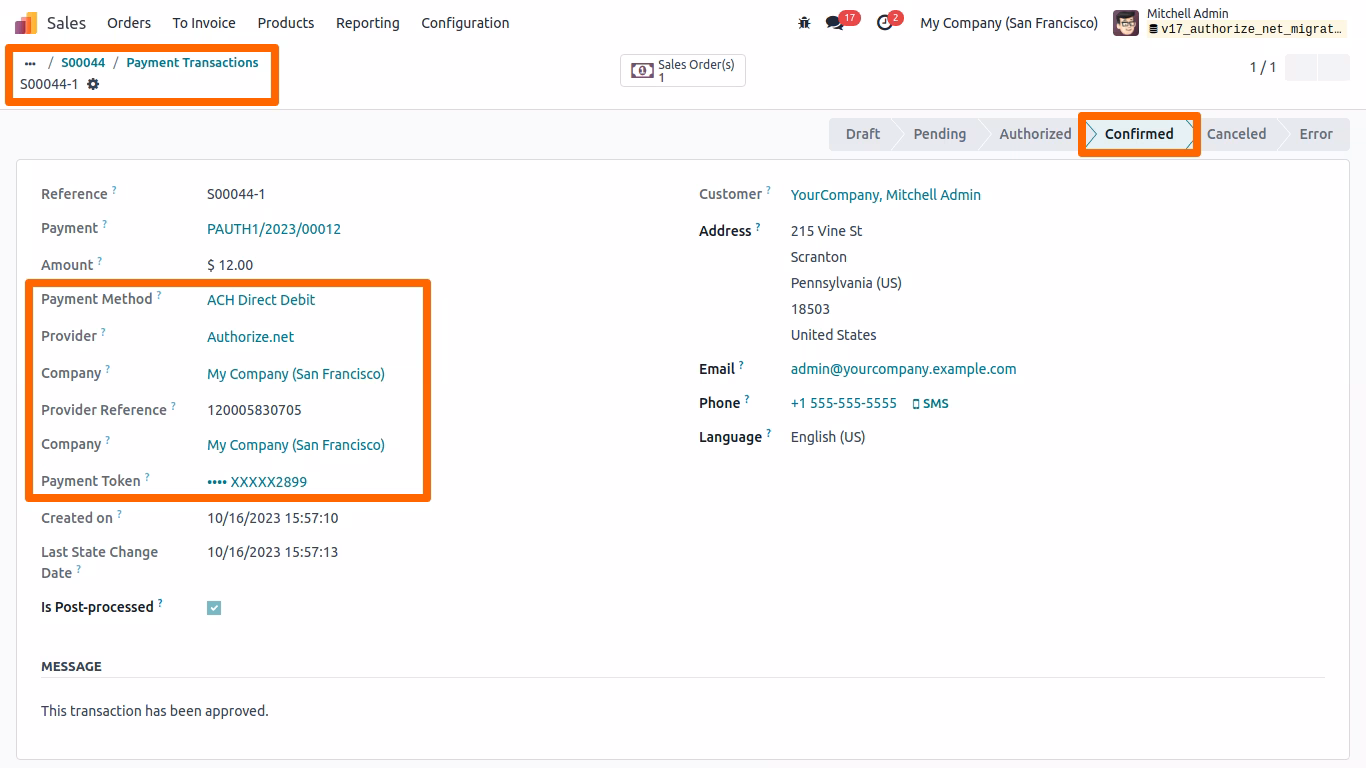1366x768 pixels.
Task: Show help tooltip for Language field
Action: click(768, 432)
